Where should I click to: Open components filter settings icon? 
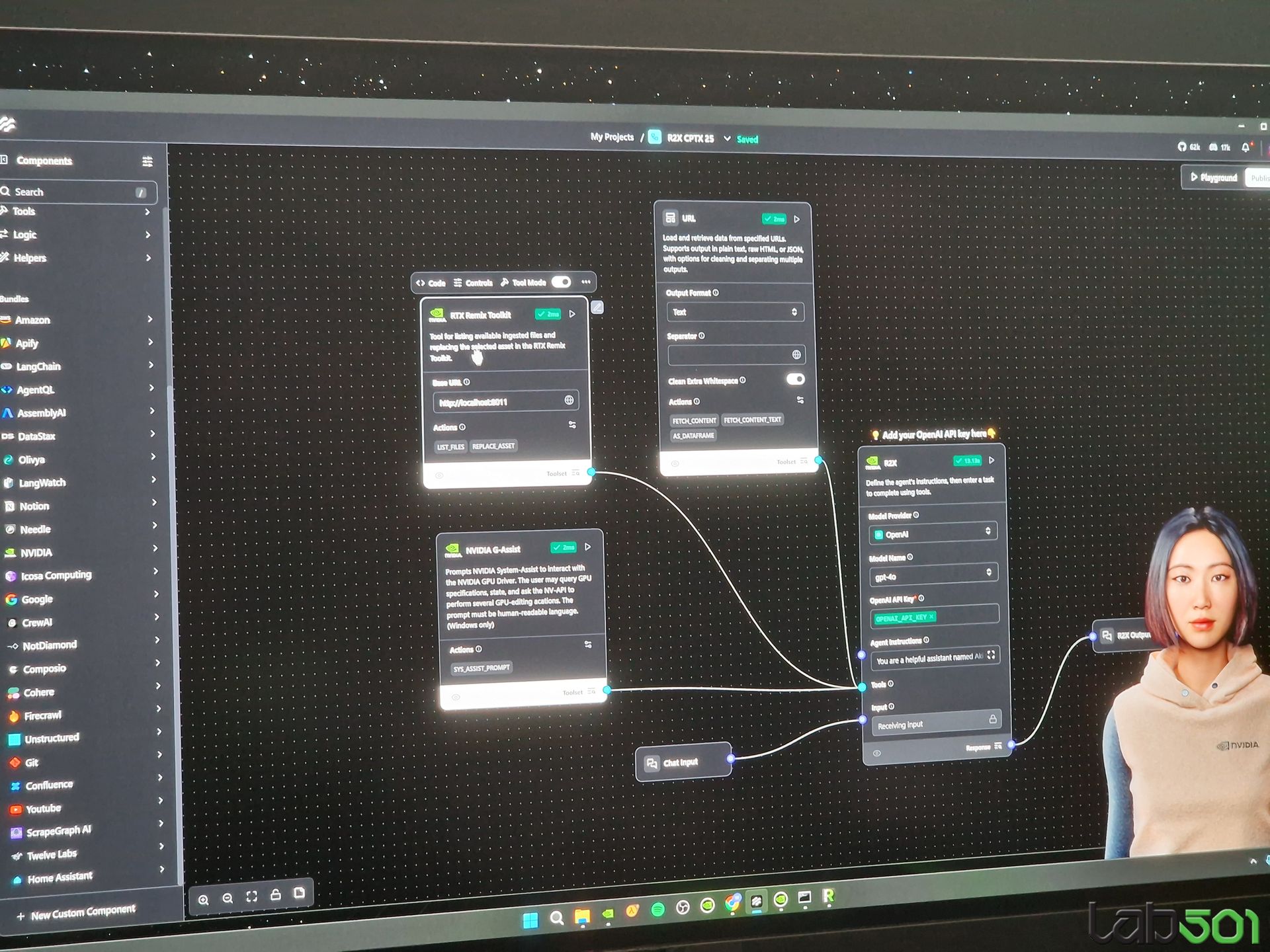(x=147, y=161)
